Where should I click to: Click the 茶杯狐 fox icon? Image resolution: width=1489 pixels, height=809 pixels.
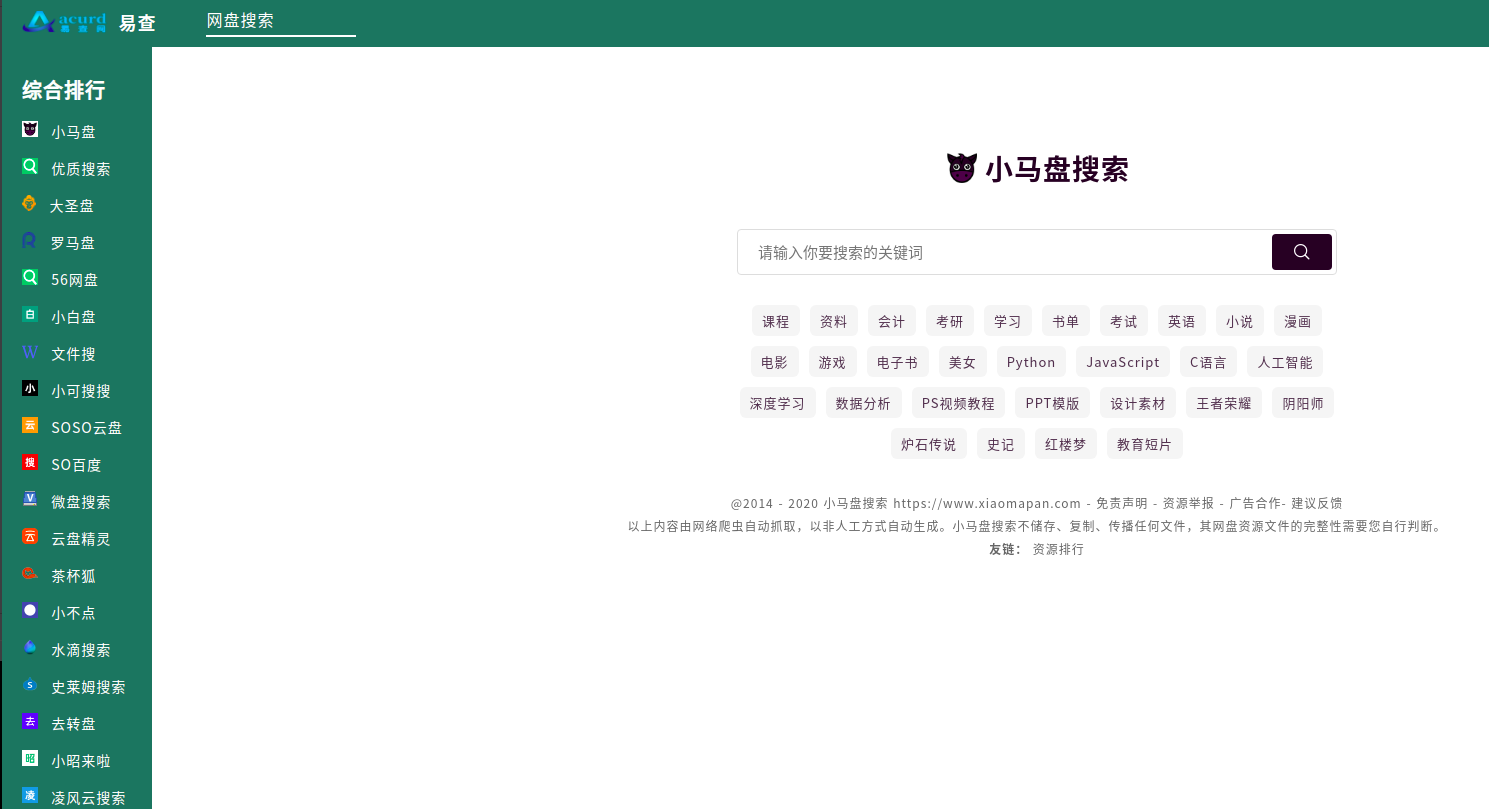pyautogui.click(x=30, y=574)
